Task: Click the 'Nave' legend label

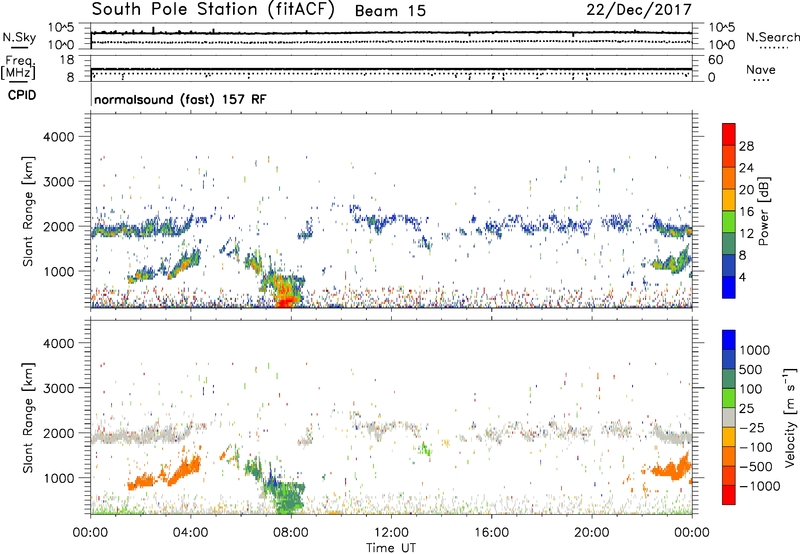Action: pos(761,69)
